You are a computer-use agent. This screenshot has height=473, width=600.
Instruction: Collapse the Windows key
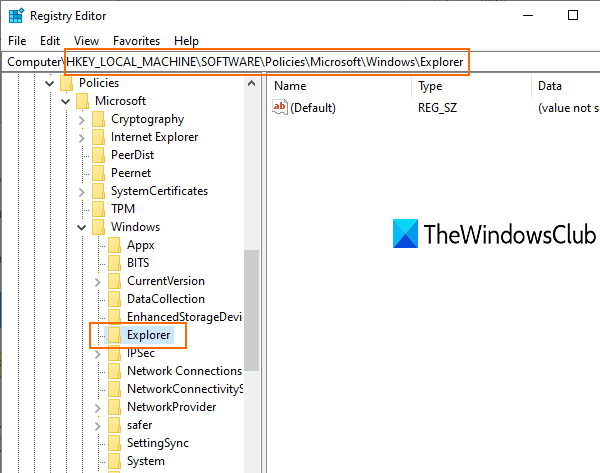pos(82,227)
